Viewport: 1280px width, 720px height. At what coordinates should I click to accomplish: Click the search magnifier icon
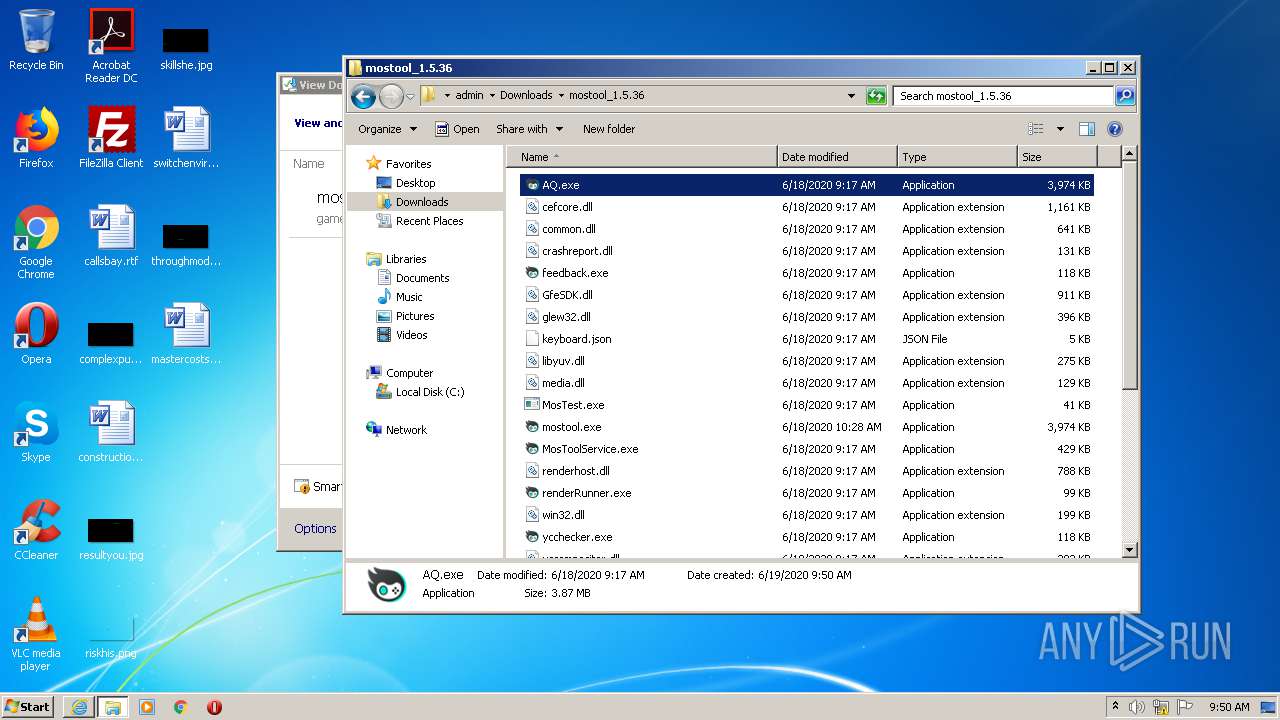[x=1125, y=96]
